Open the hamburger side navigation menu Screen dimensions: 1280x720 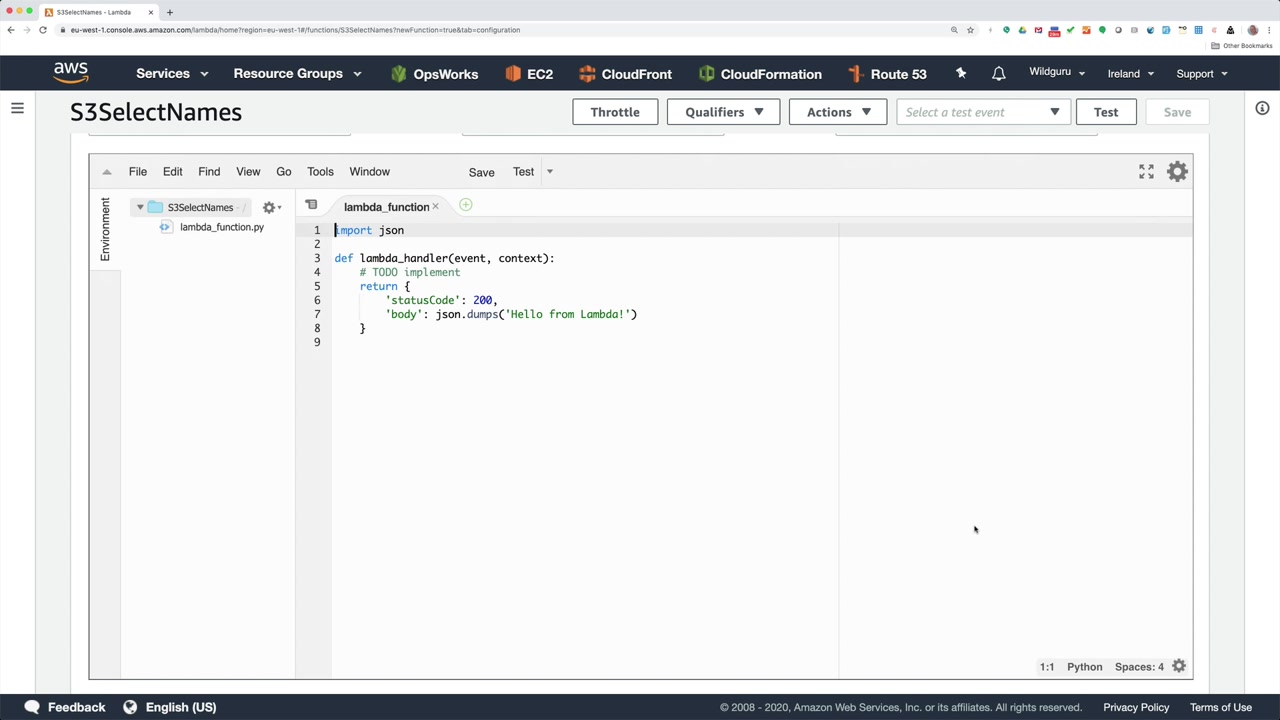point(17,108)
